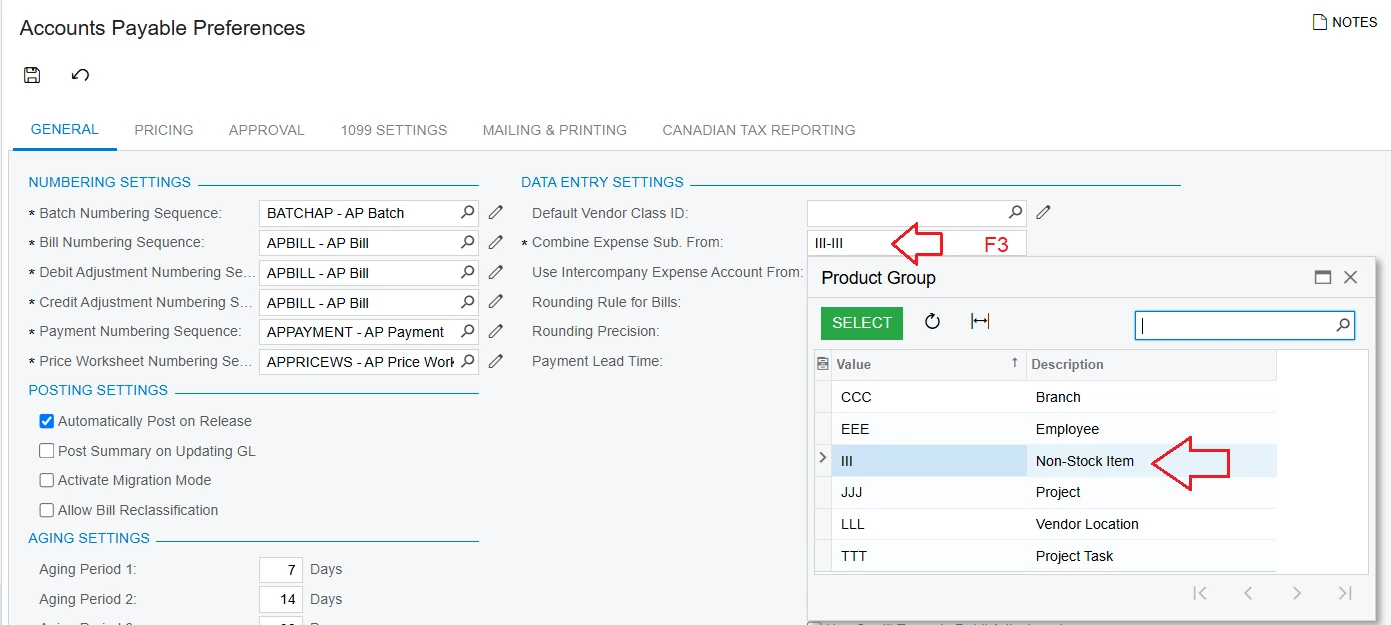
Task: Enable Activate Migration Mode
Action: tap(47, 480)
